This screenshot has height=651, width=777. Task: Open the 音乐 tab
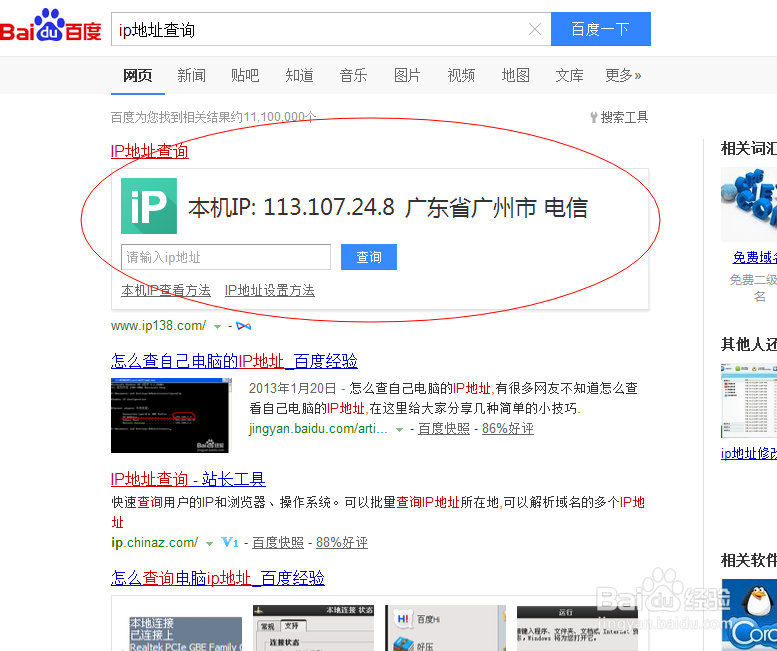[x=353, y=75]
